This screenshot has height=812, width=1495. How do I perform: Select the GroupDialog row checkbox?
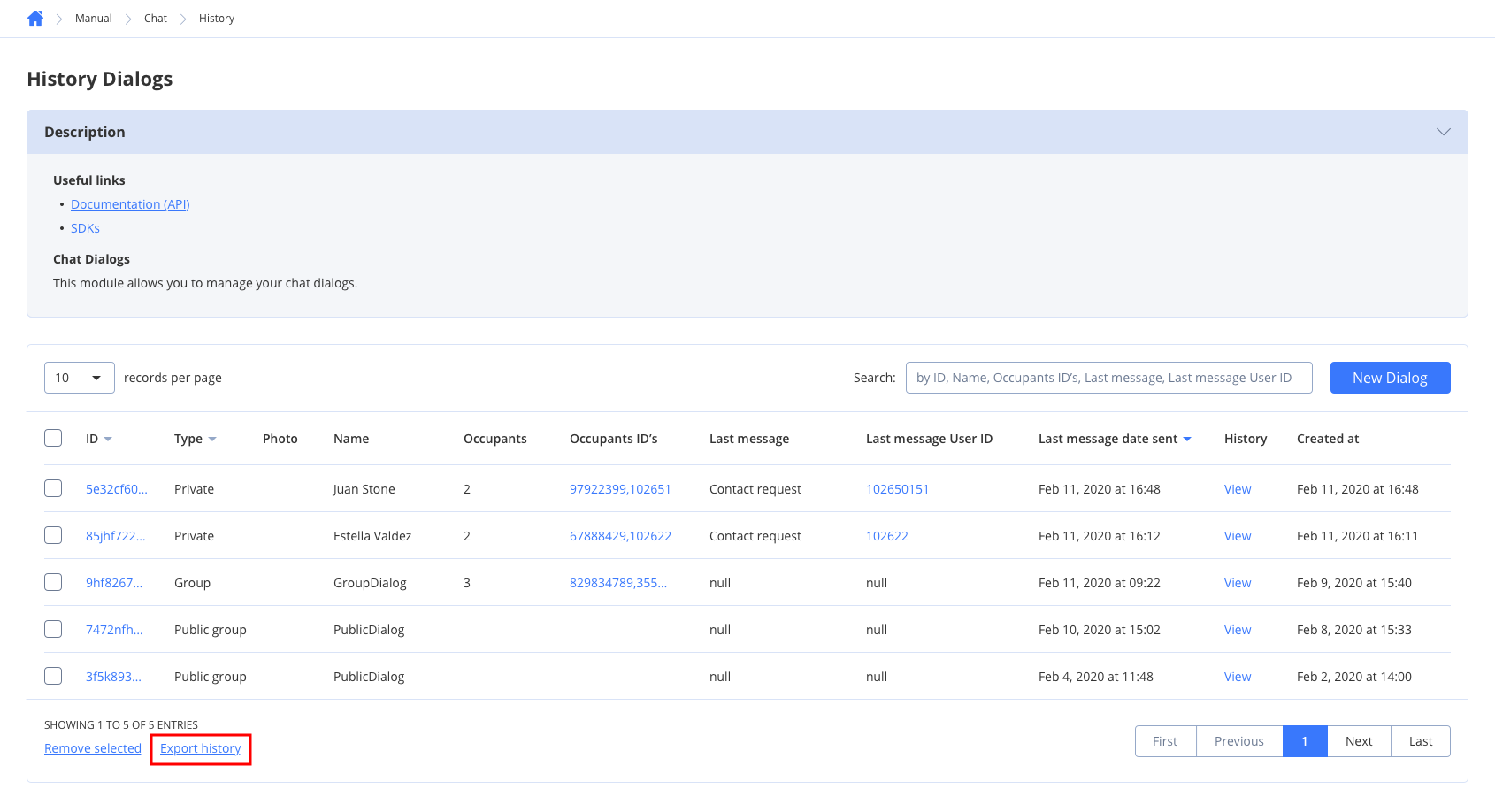tap(53, 582)
